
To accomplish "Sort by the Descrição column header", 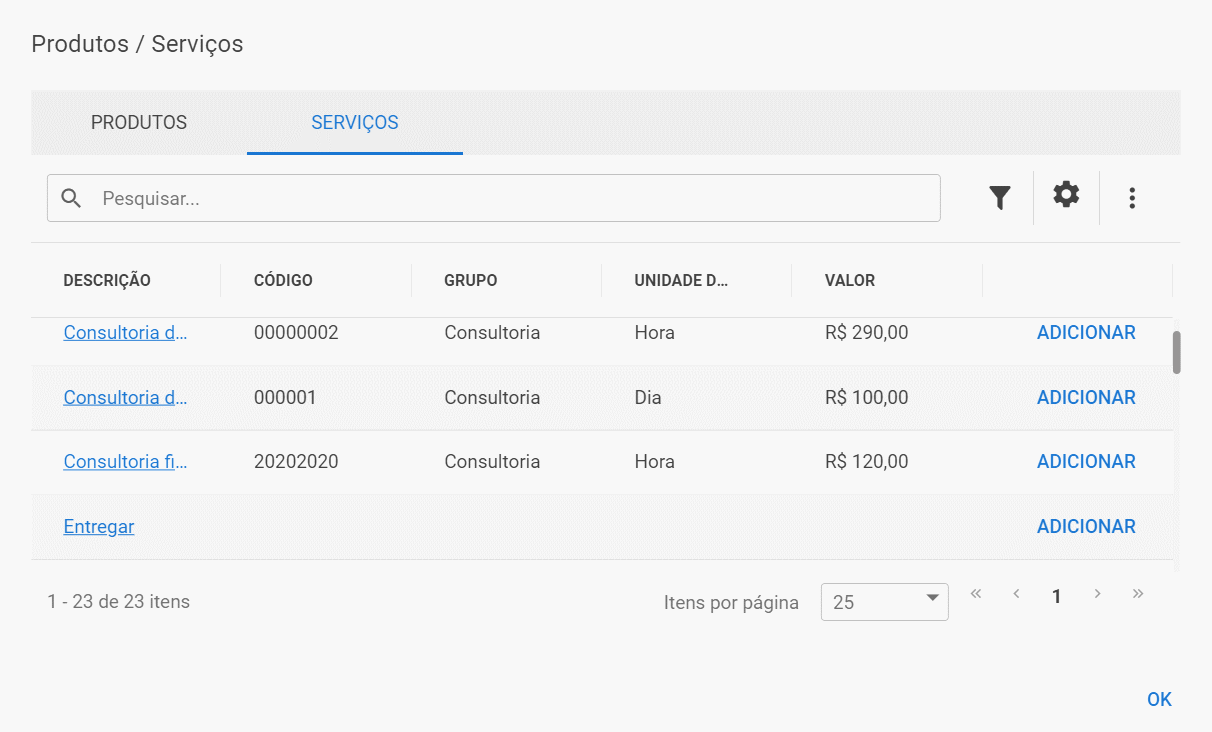I will 107,280.
